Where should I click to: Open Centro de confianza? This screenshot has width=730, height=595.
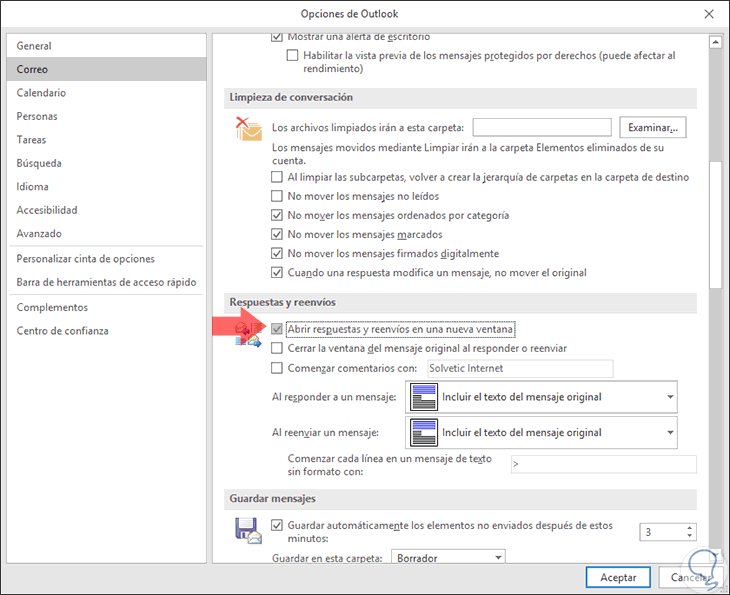point(107,331)
